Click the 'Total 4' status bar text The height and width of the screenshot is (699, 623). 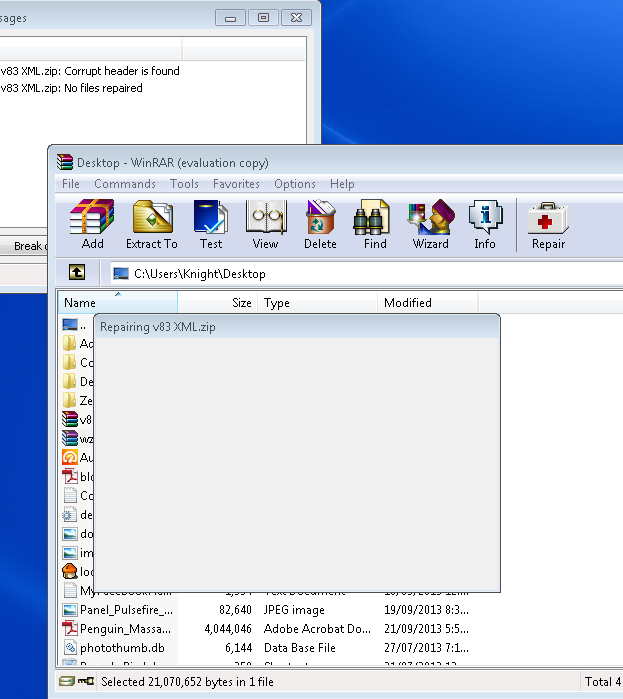pyautogui.click(x=603, y=682)
